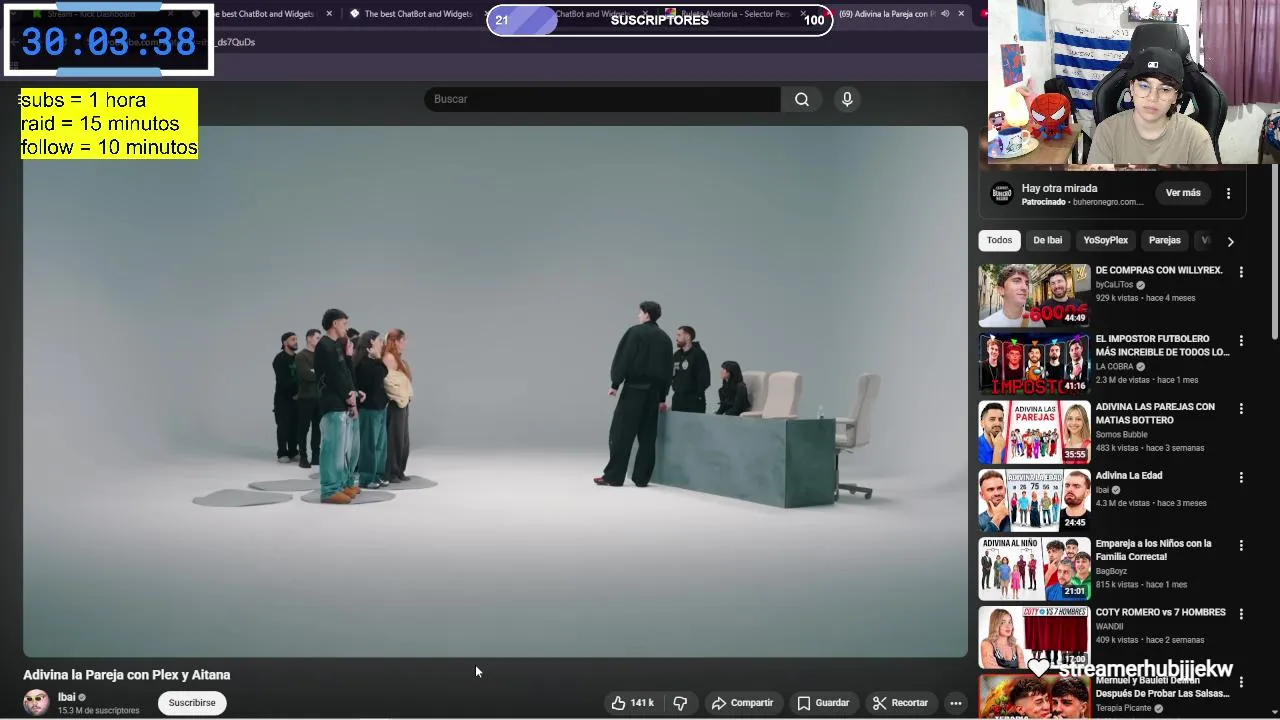
Task: Click Hay otra mirada ad title
Action: pyautogui.click(x=1059, y=188)
